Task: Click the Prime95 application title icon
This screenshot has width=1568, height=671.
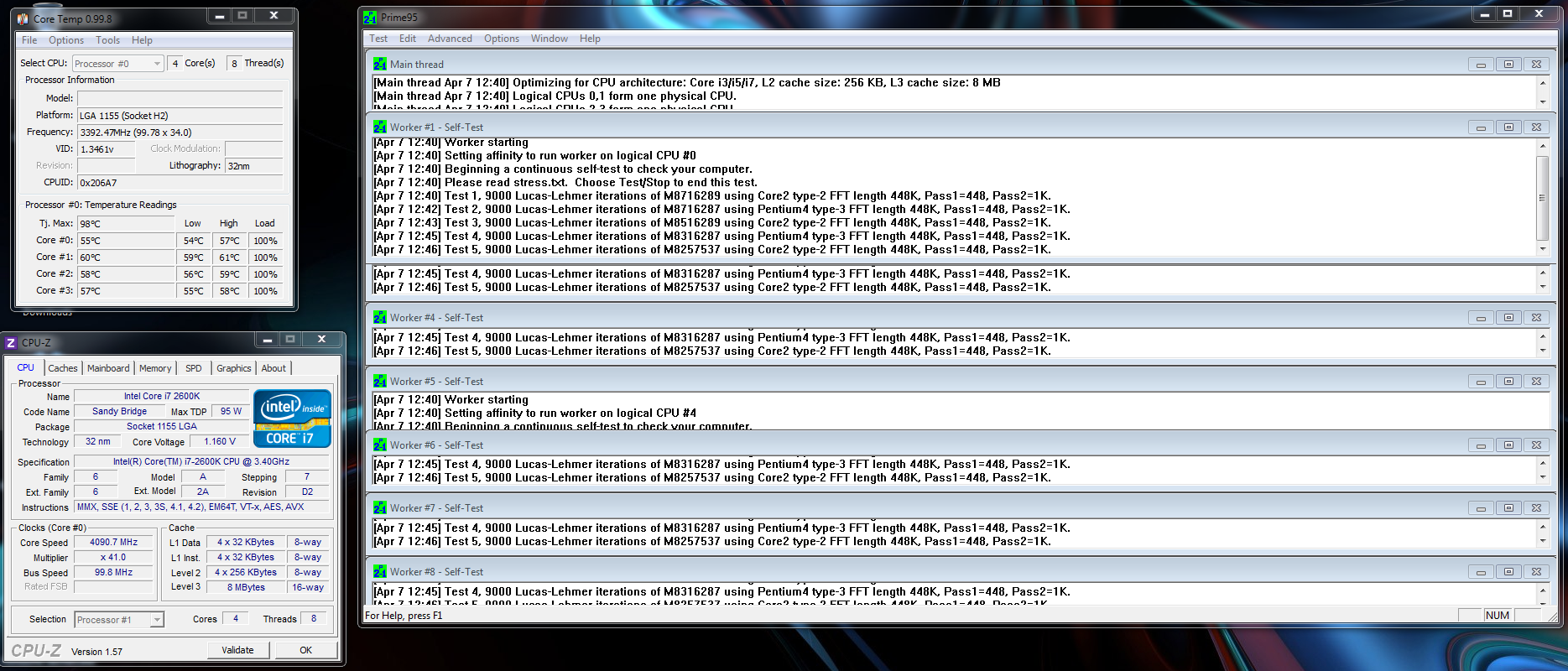Action: pyautogui.click(x=370, y=17)
